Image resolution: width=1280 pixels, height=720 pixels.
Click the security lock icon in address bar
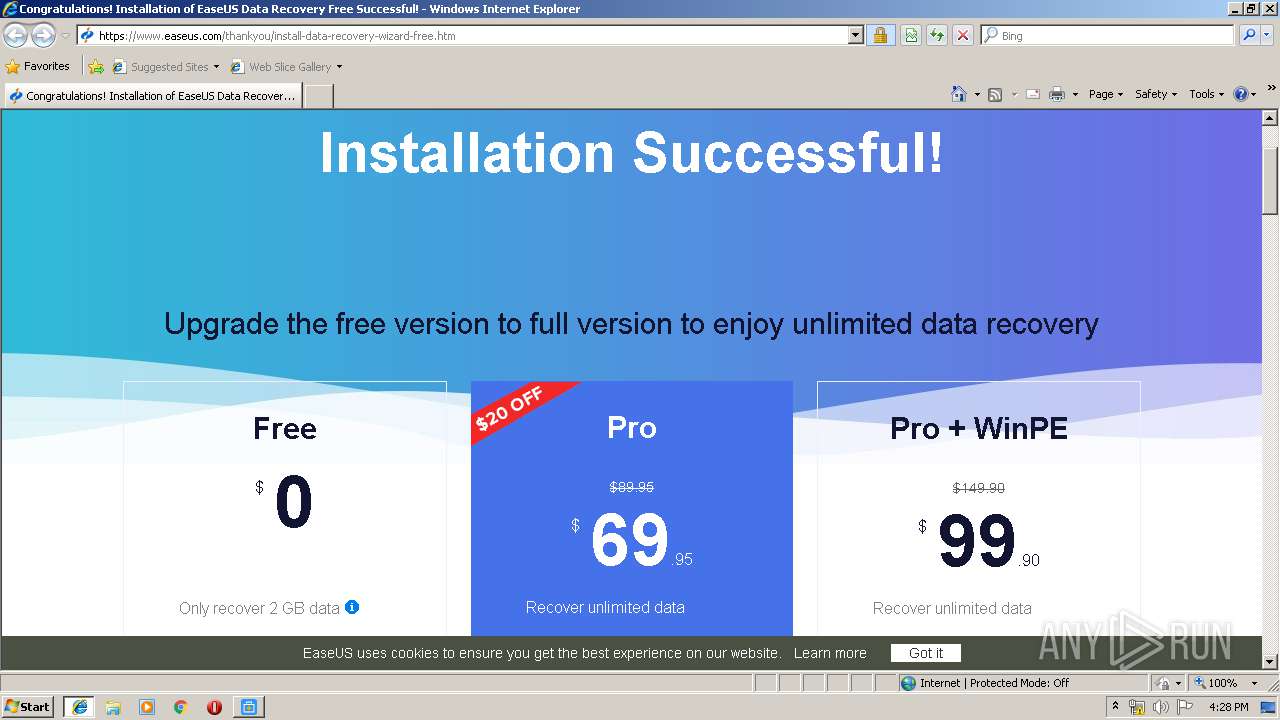tap(880, 35)
